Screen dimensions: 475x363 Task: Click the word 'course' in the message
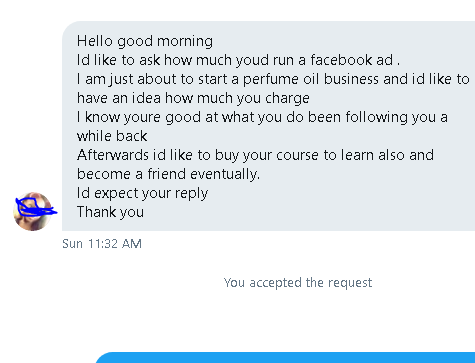point(298,156)
